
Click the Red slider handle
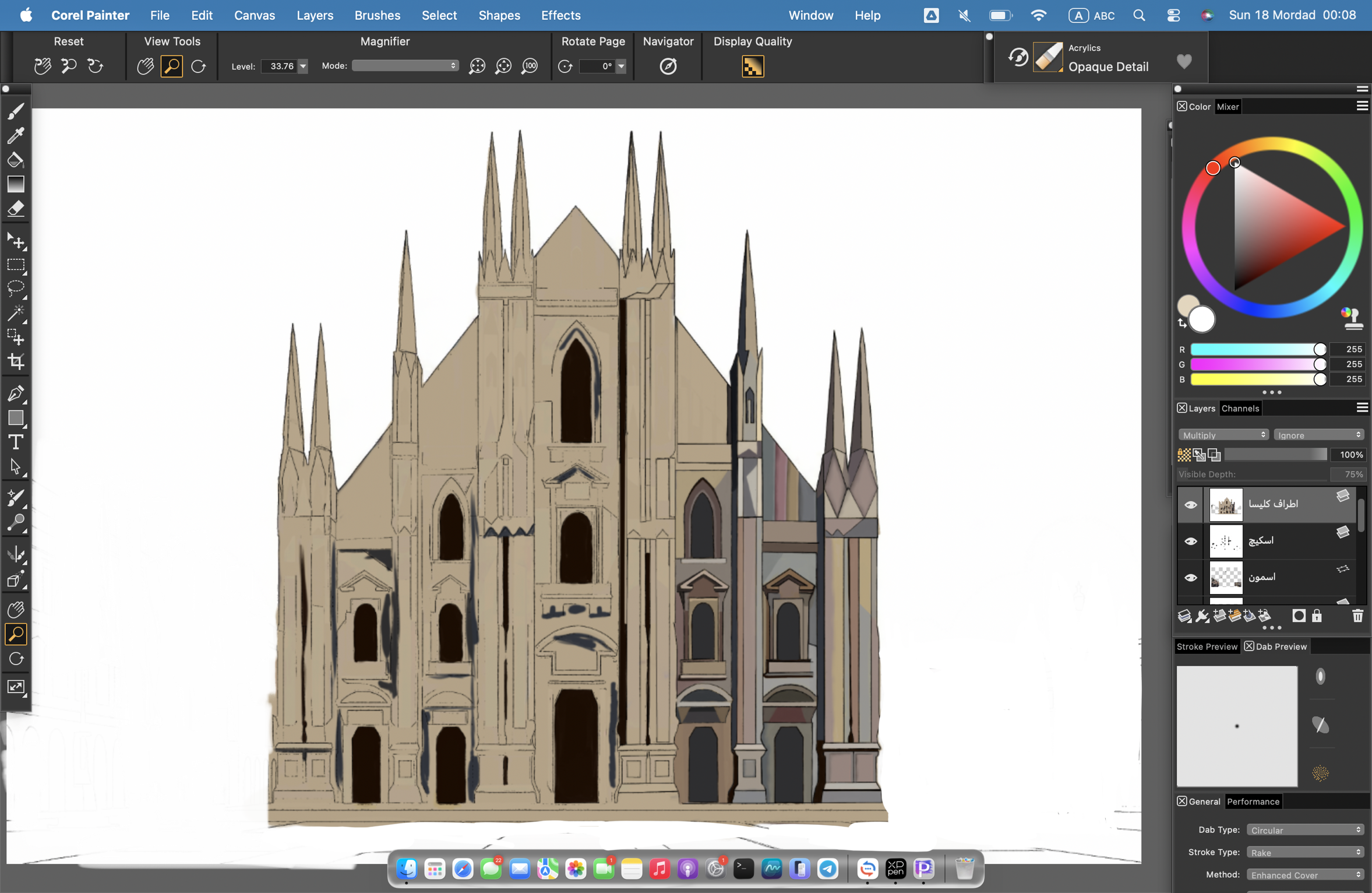(1320, 349)
